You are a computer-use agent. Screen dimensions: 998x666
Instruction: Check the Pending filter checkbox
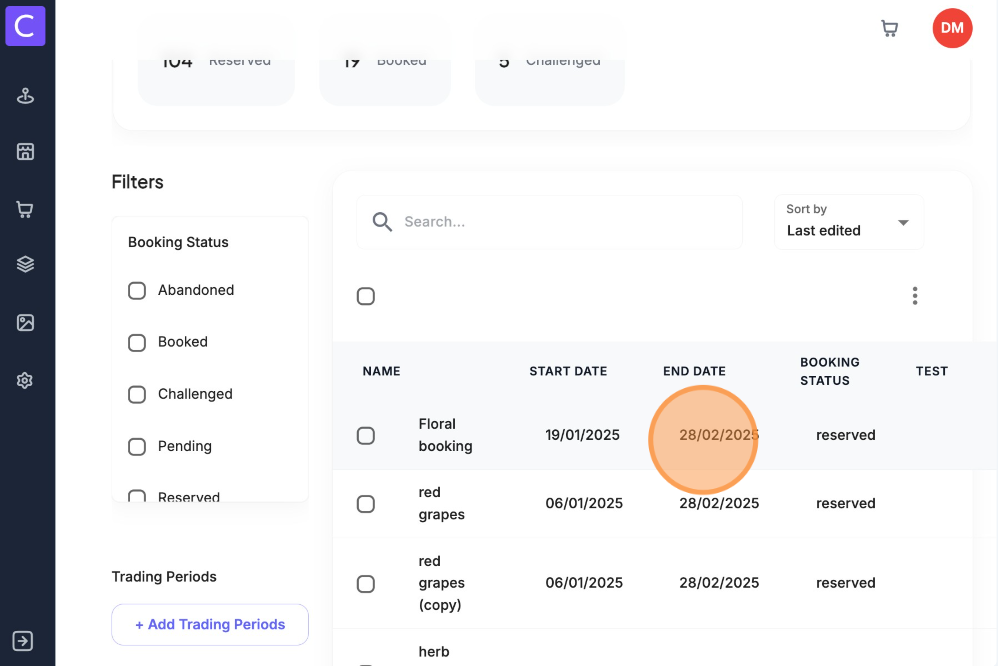(137, 447)
